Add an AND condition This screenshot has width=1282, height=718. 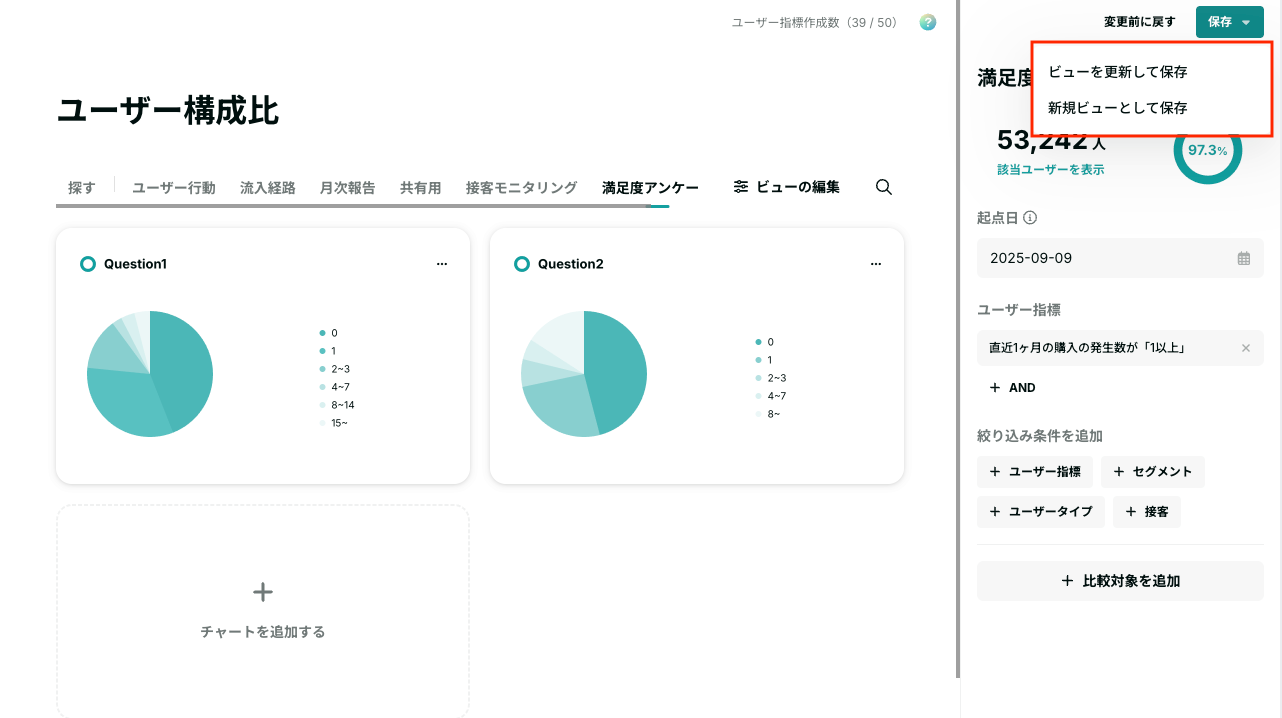tap(1012, 387)
